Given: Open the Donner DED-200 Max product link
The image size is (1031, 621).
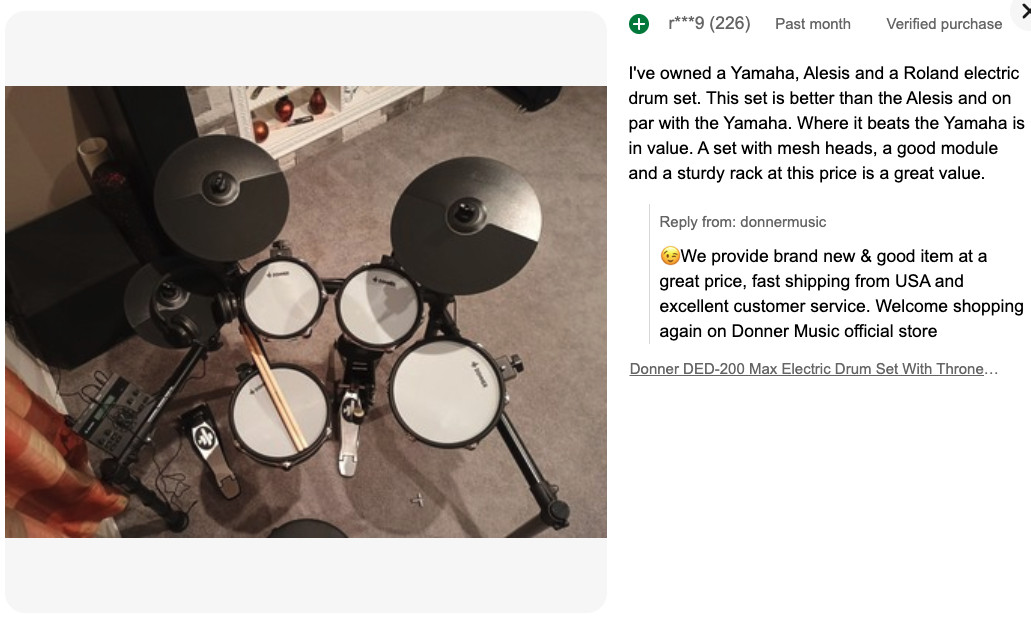Looking at the screenshot, I should pos(813,369).
